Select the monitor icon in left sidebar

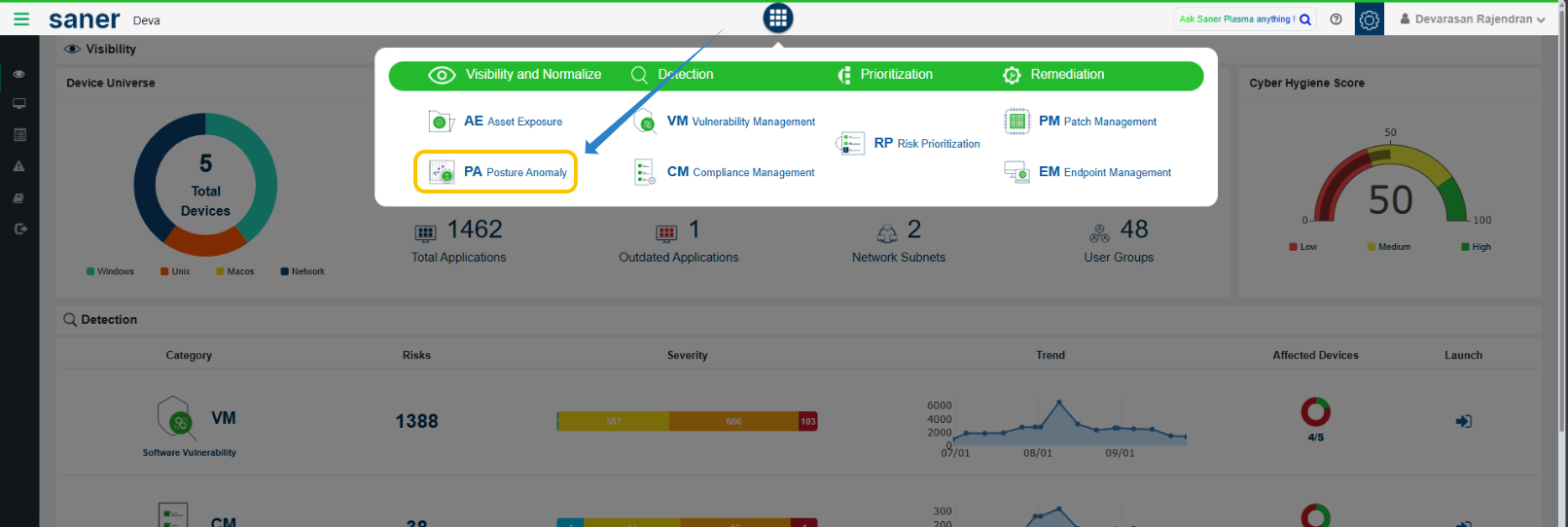[x=18, y=103]
